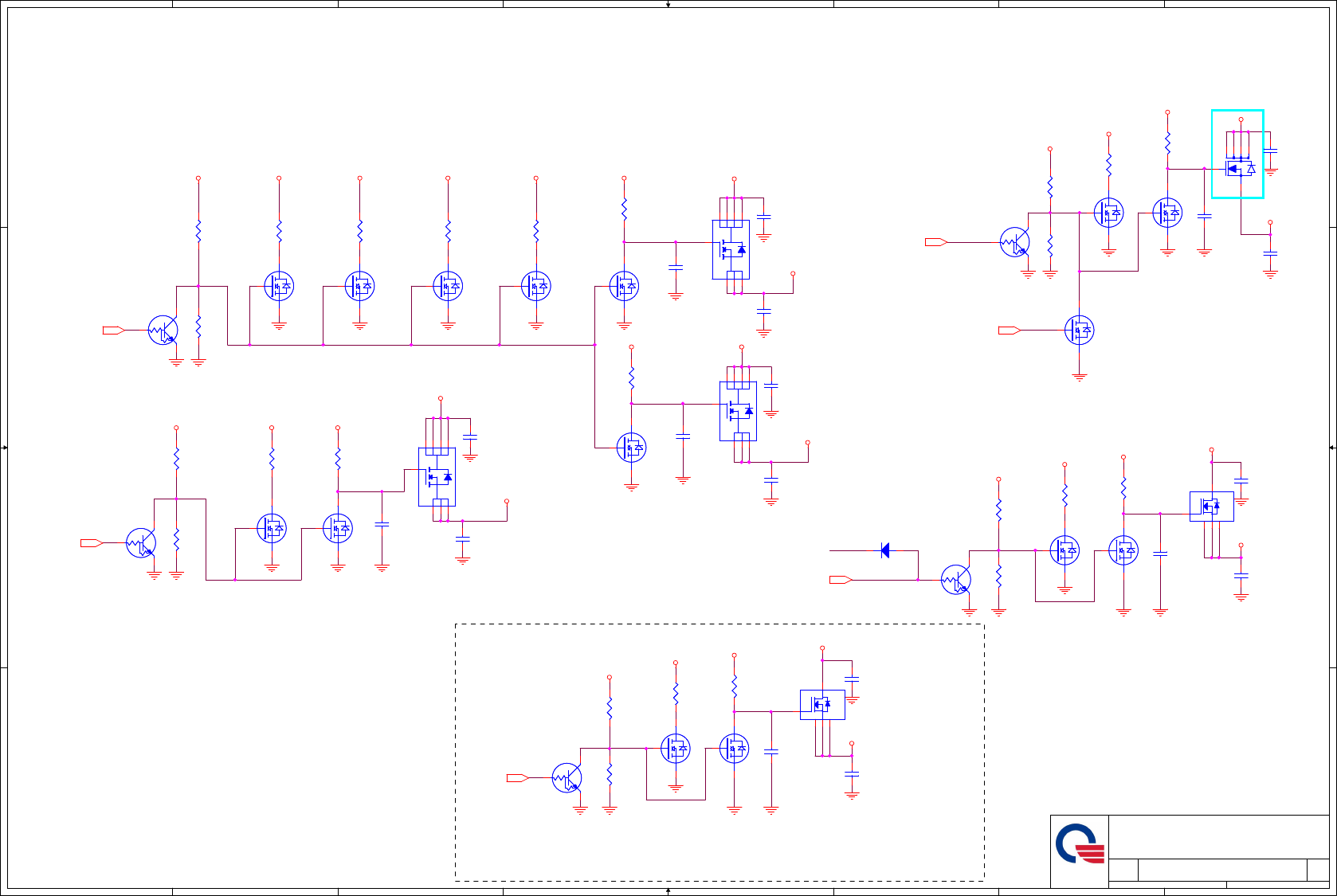Select the input port feeding that standalone MOSFET
The image size is (1337, 896).
(x=1010, y=330)
